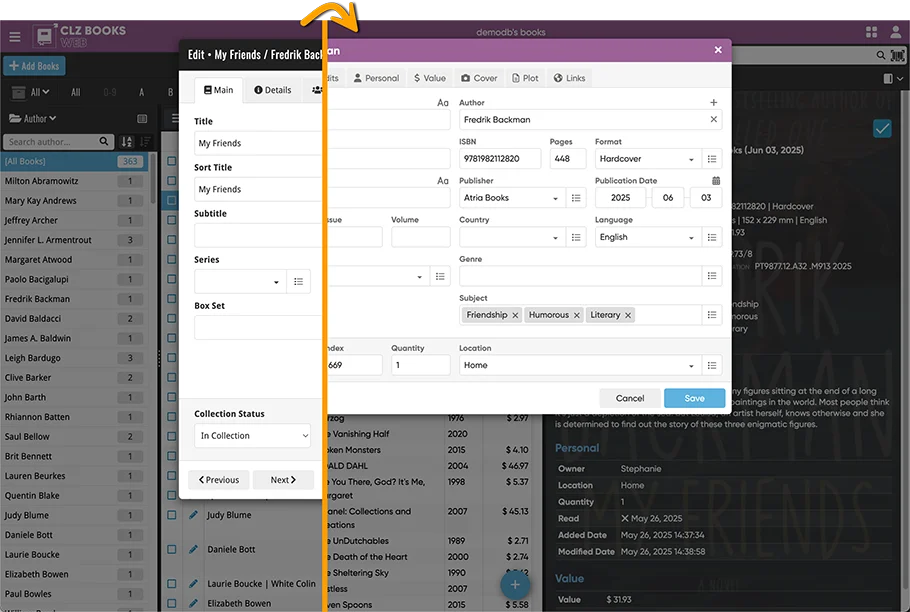
Task: Open the Language dropdown showing English
Action: 648,237
